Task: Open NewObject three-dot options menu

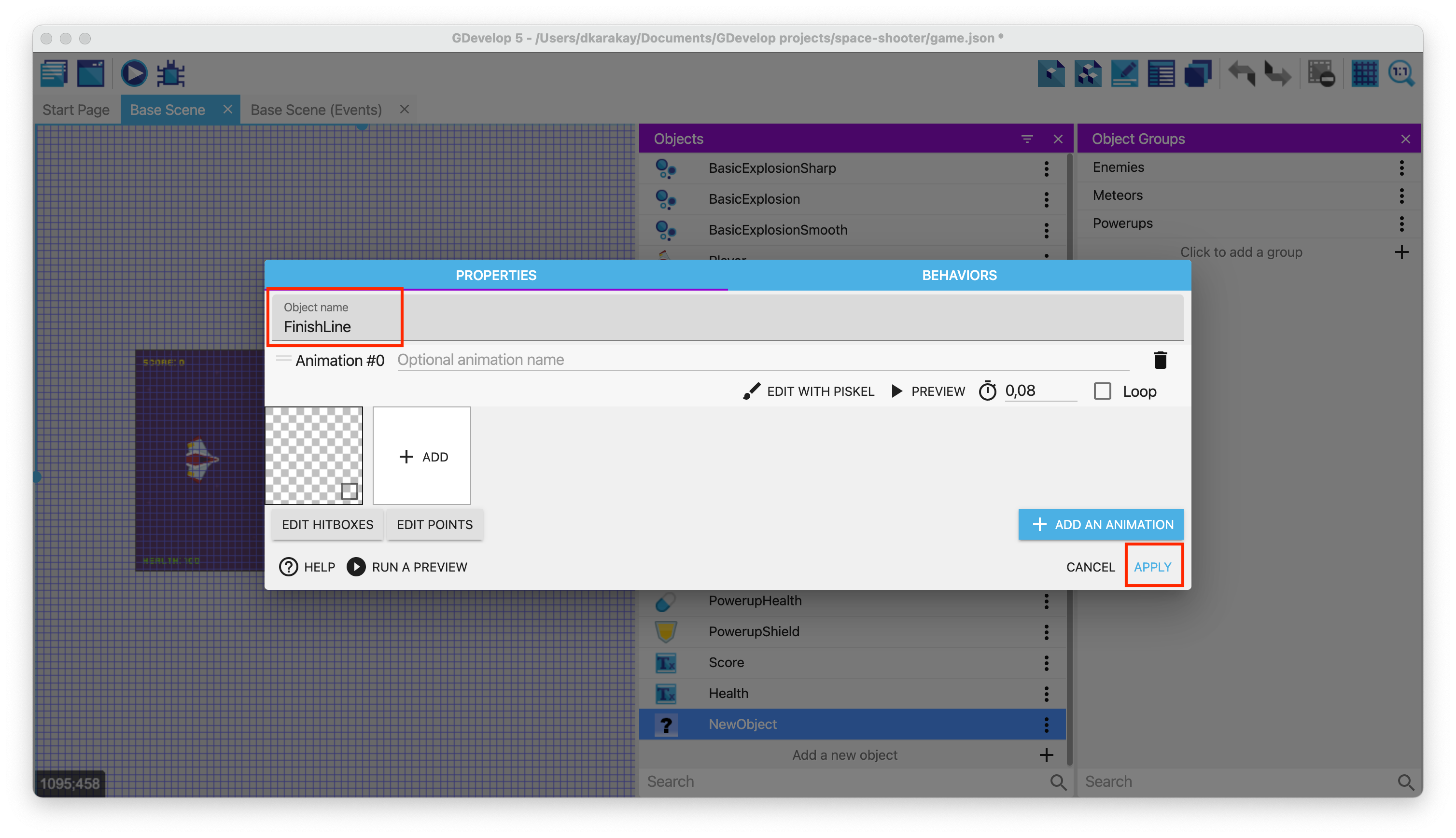Action: pyautogui.click(x=1046, y=725)
